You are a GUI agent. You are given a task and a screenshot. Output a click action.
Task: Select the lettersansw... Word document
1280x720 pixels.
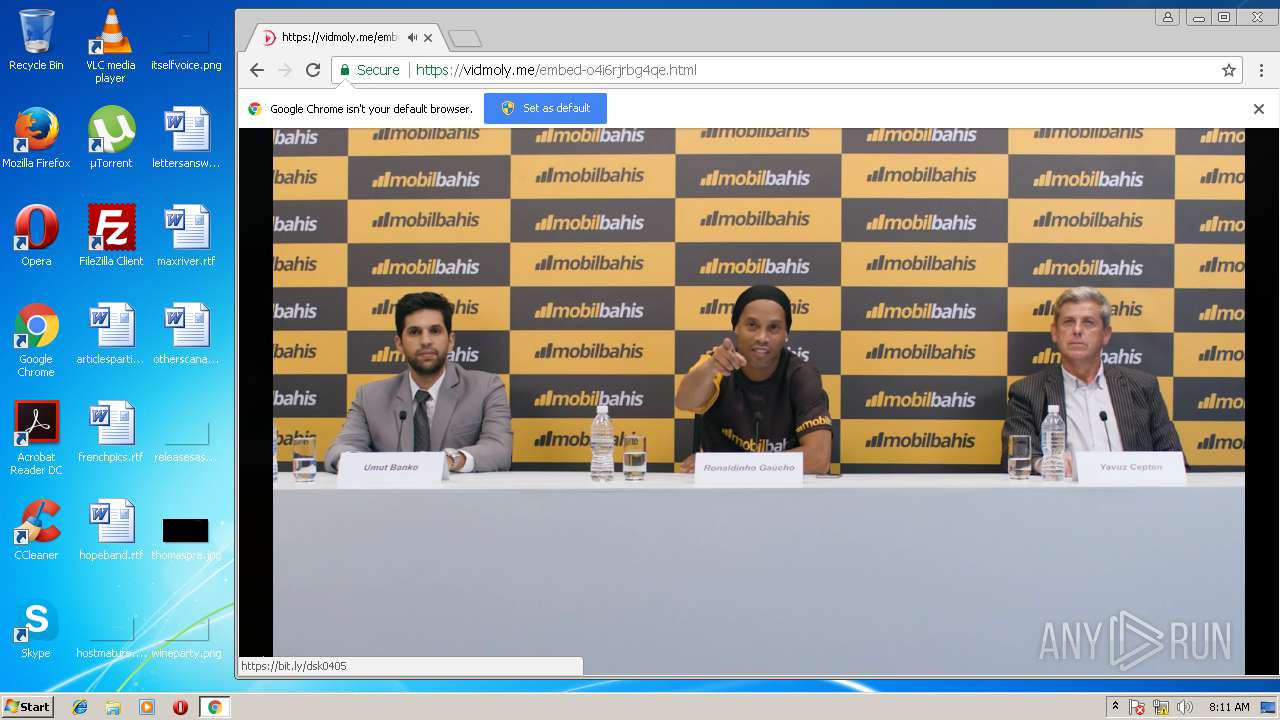tap(186, 137)
